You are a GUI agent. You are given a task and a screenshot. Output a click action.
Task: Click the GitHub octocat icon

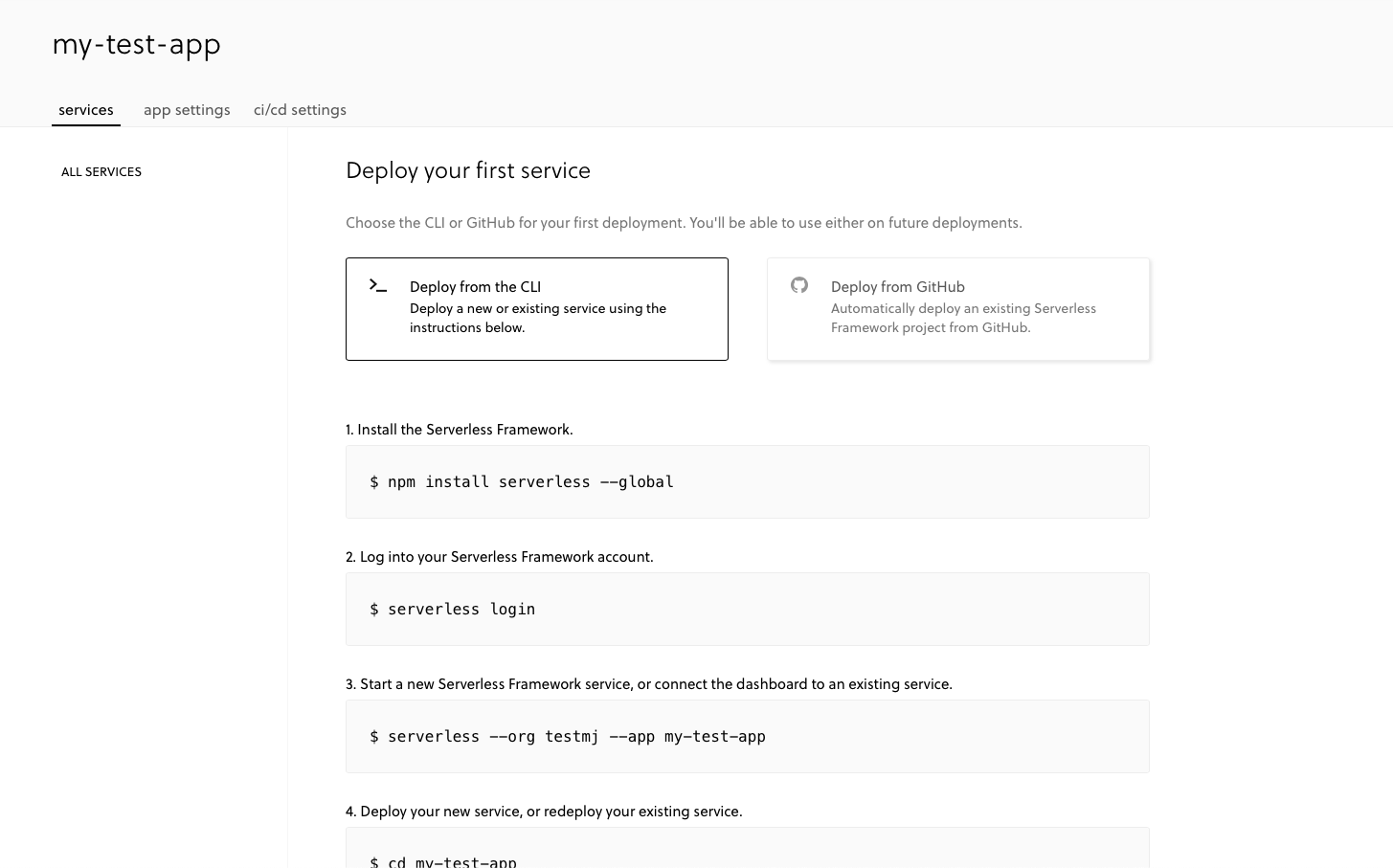pyautogui.click(x=799, y=285)
